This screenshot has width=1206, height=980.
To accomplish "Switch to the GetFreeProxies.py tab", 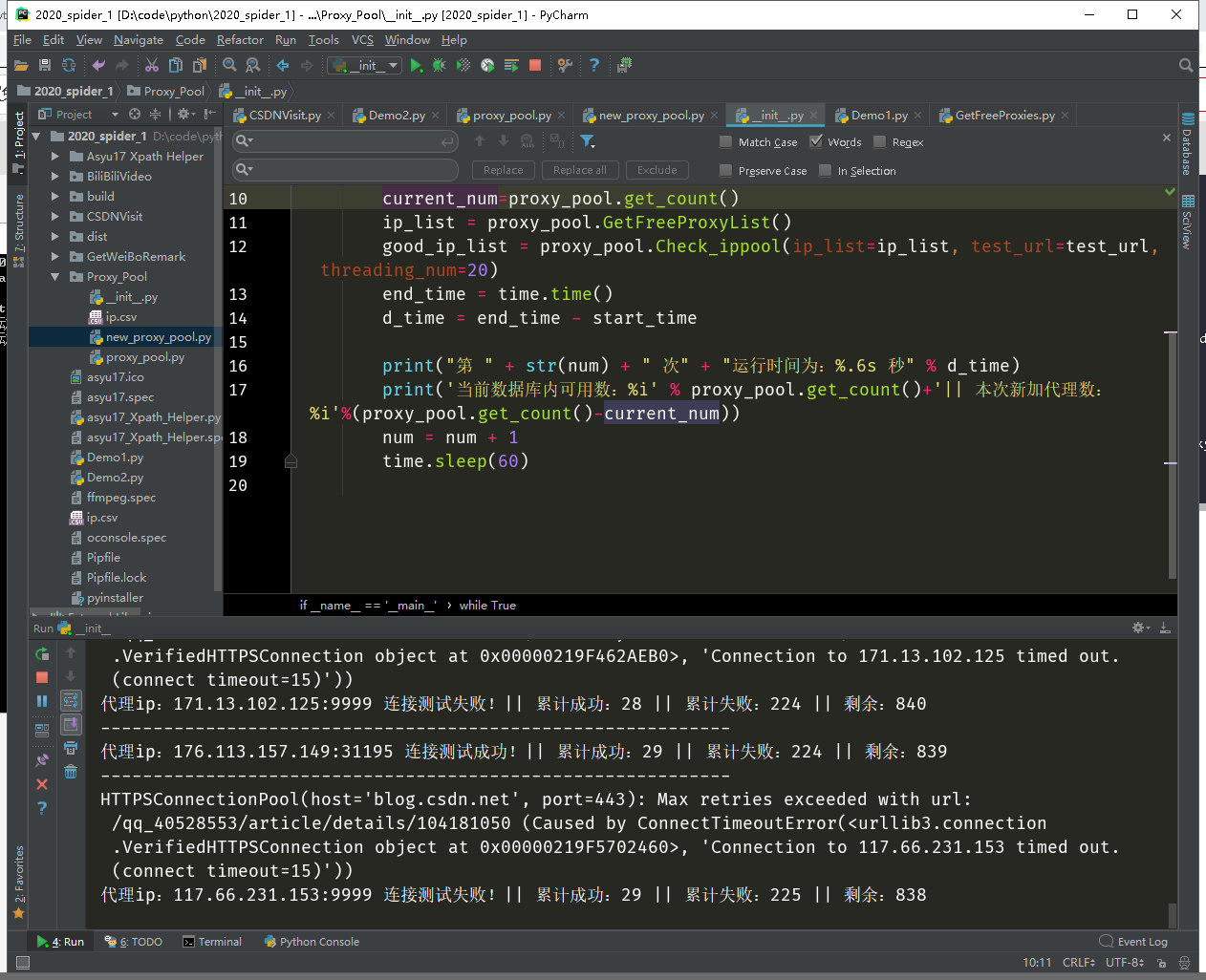I will click(1004, 116).
